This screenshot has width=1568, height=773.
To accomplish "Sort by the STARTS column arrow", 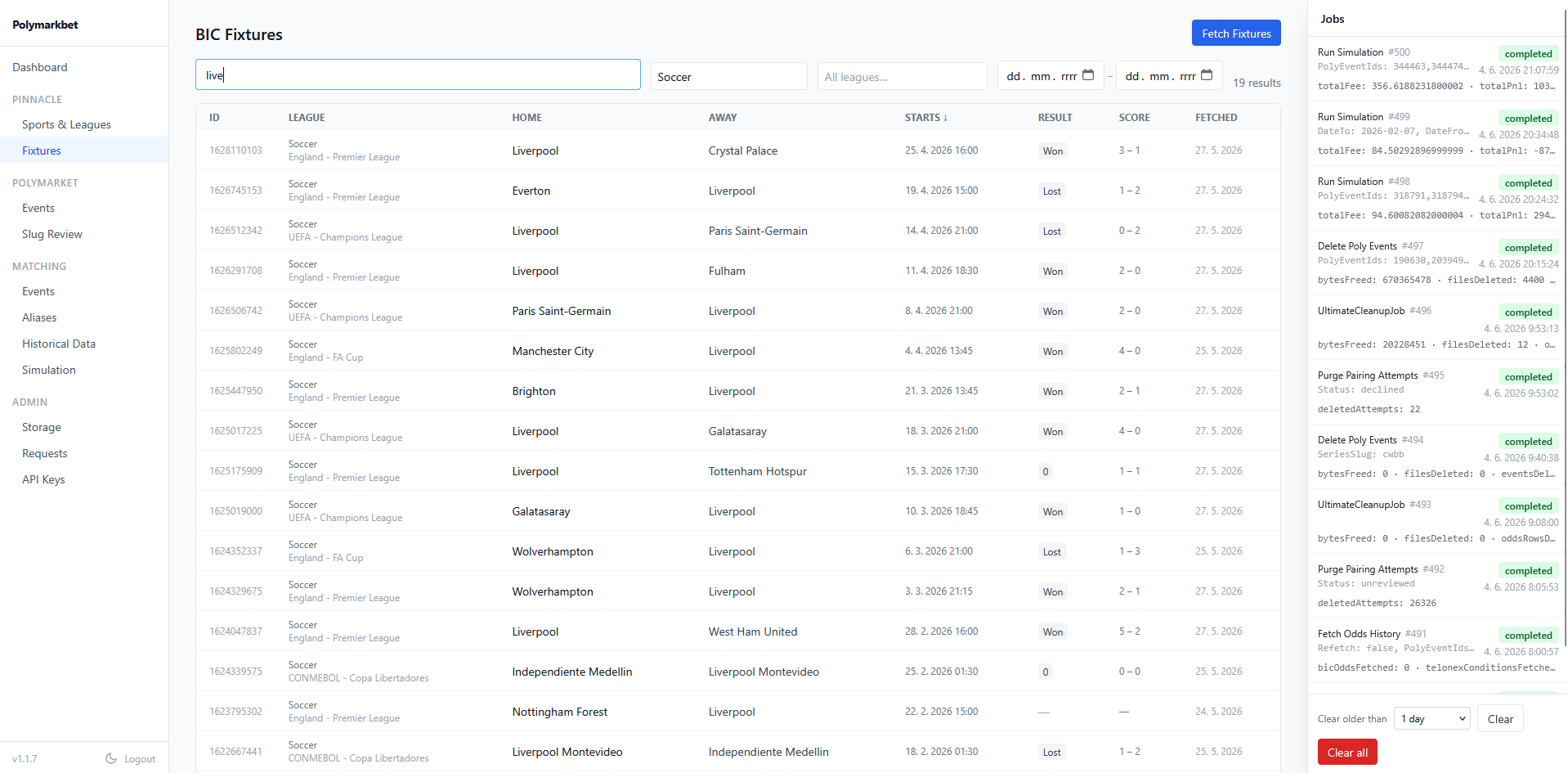I will click(946, 118).
